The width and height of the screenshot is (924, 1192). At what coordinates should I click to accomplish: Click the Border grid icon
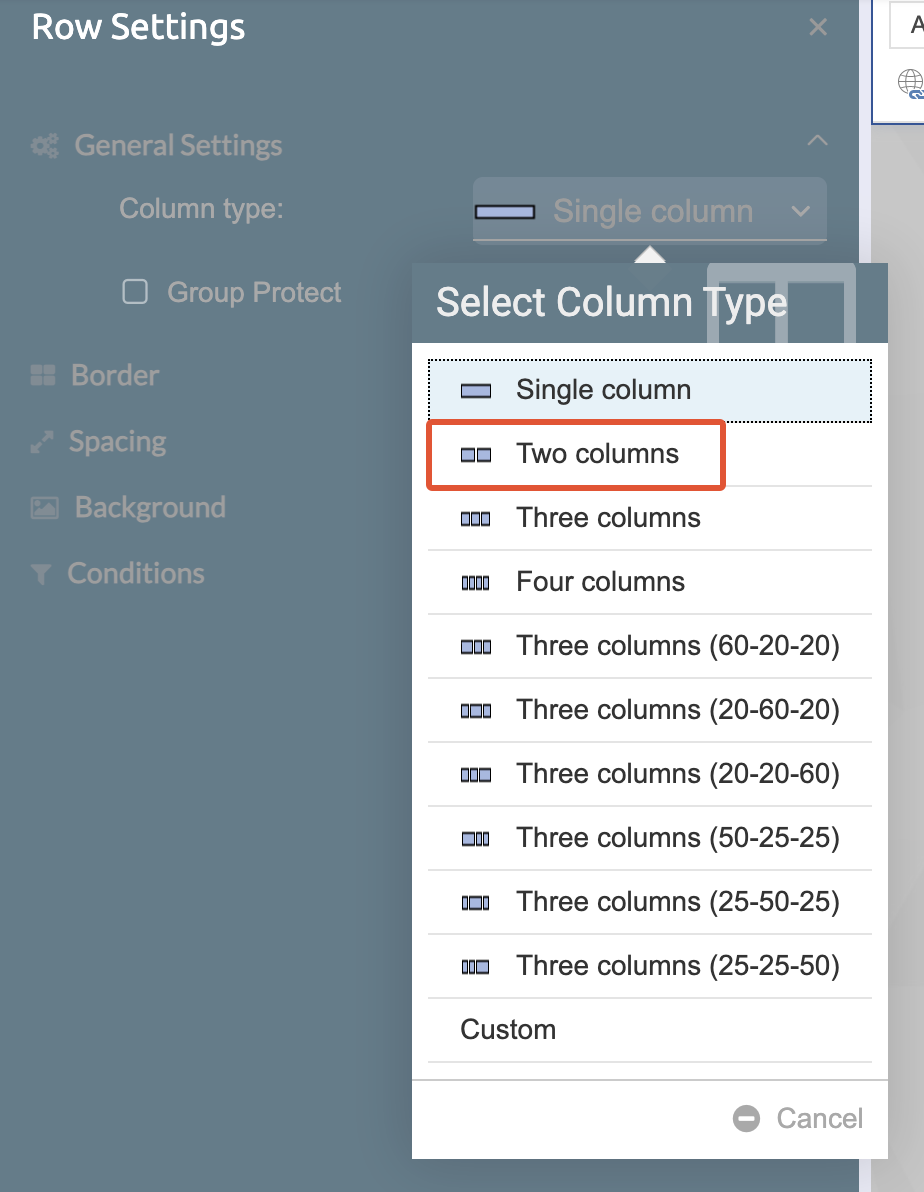43,376
